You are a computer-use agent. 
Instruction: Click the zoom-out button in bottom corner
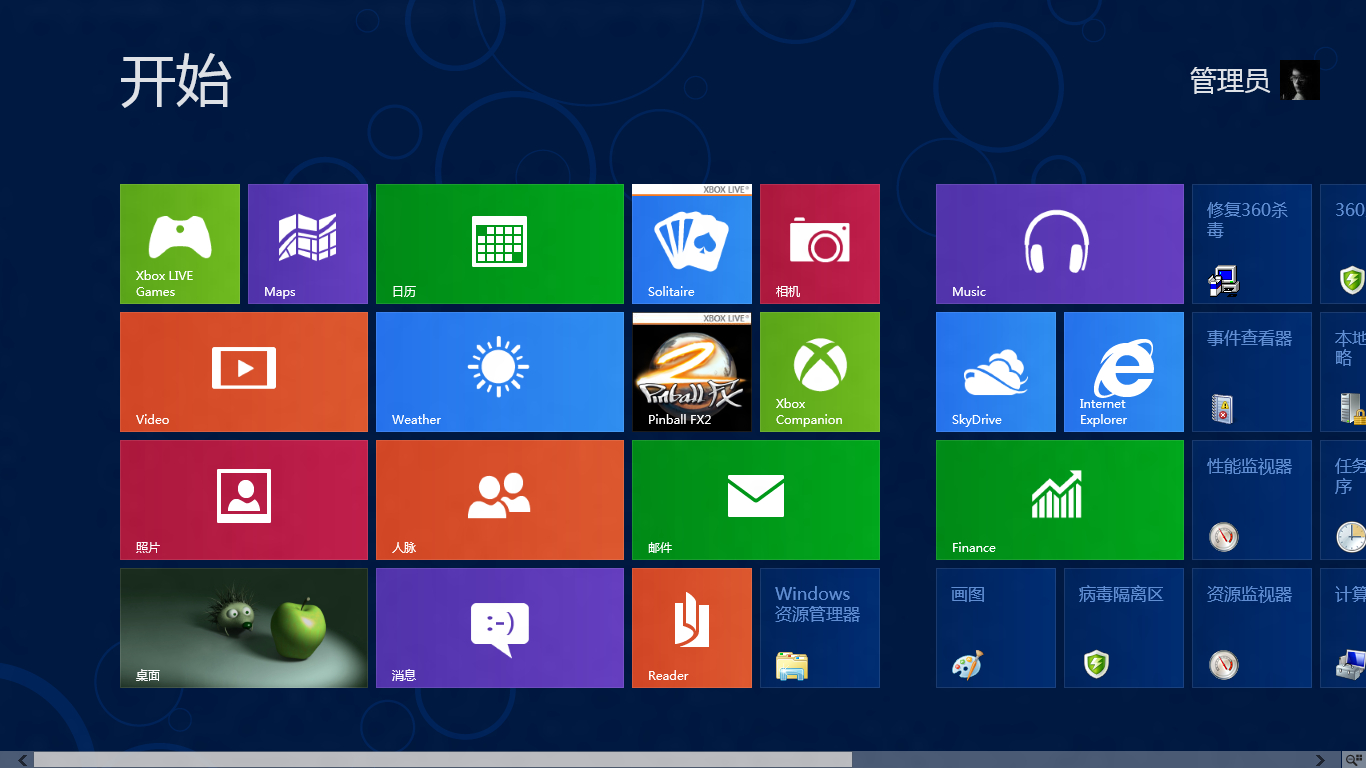[x=1354, y=760]
